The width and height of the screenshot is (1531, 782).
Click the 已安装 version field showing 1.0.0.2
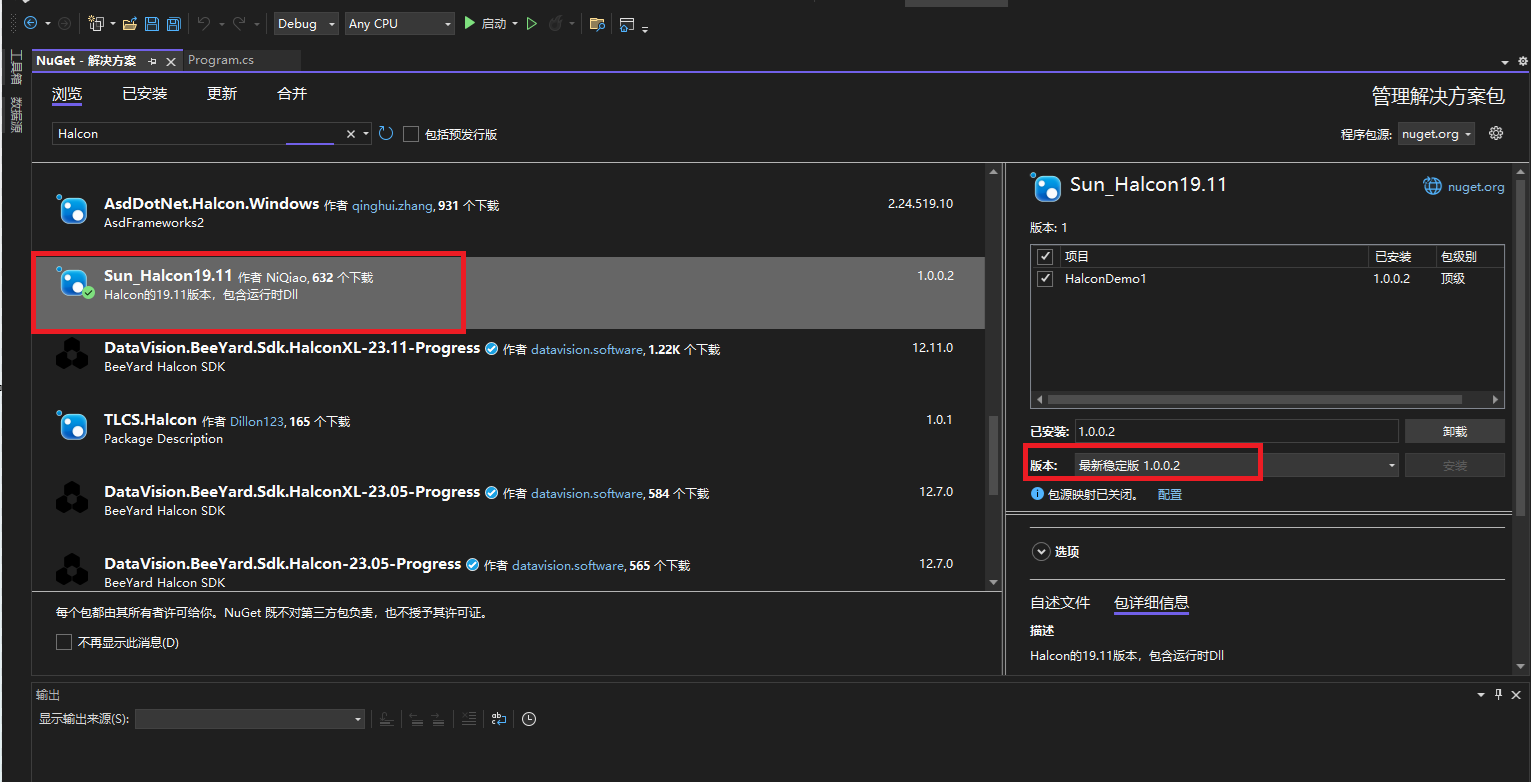[1236, 431]
